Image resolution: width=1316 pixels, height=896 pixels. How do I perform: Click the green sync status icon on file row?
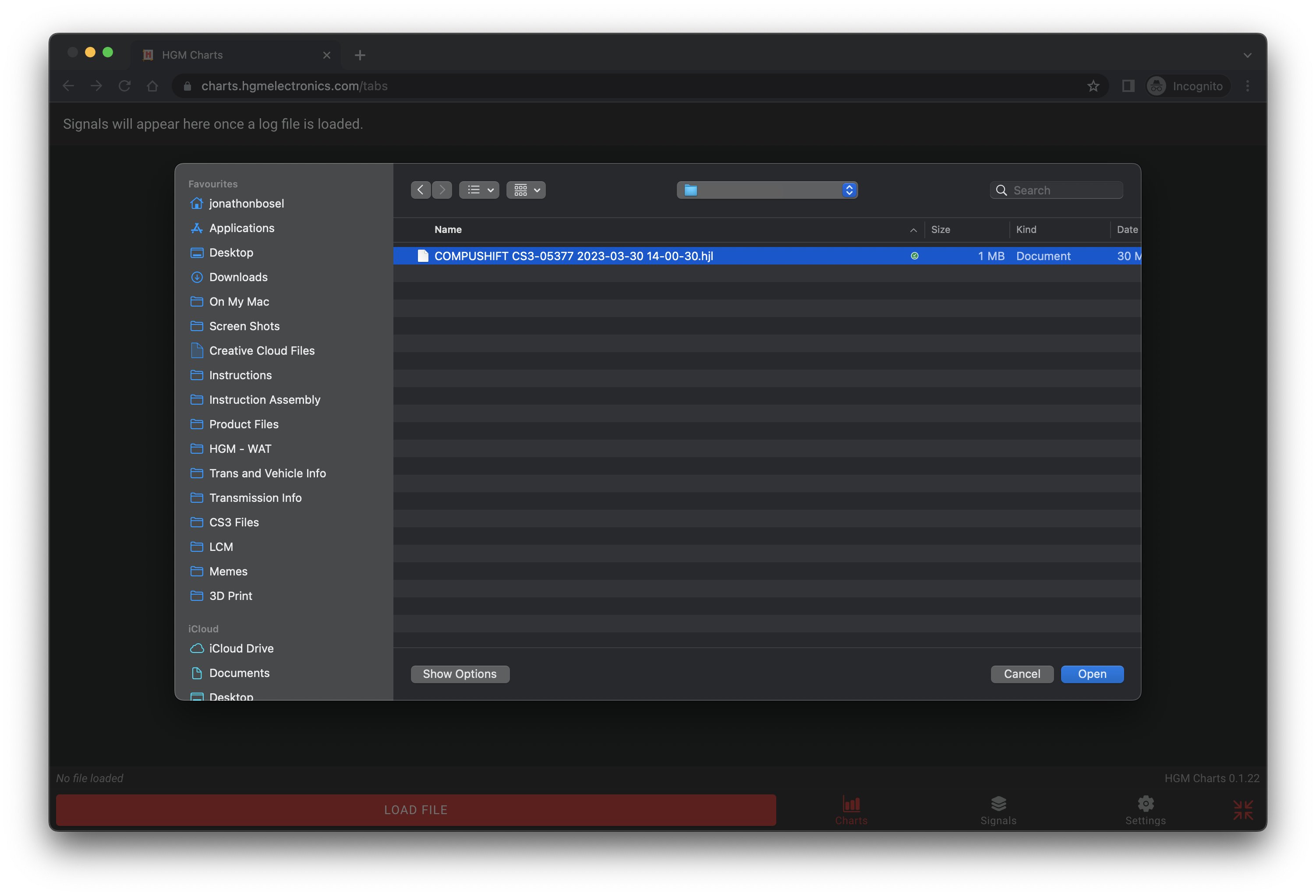(x=914, y=256)
